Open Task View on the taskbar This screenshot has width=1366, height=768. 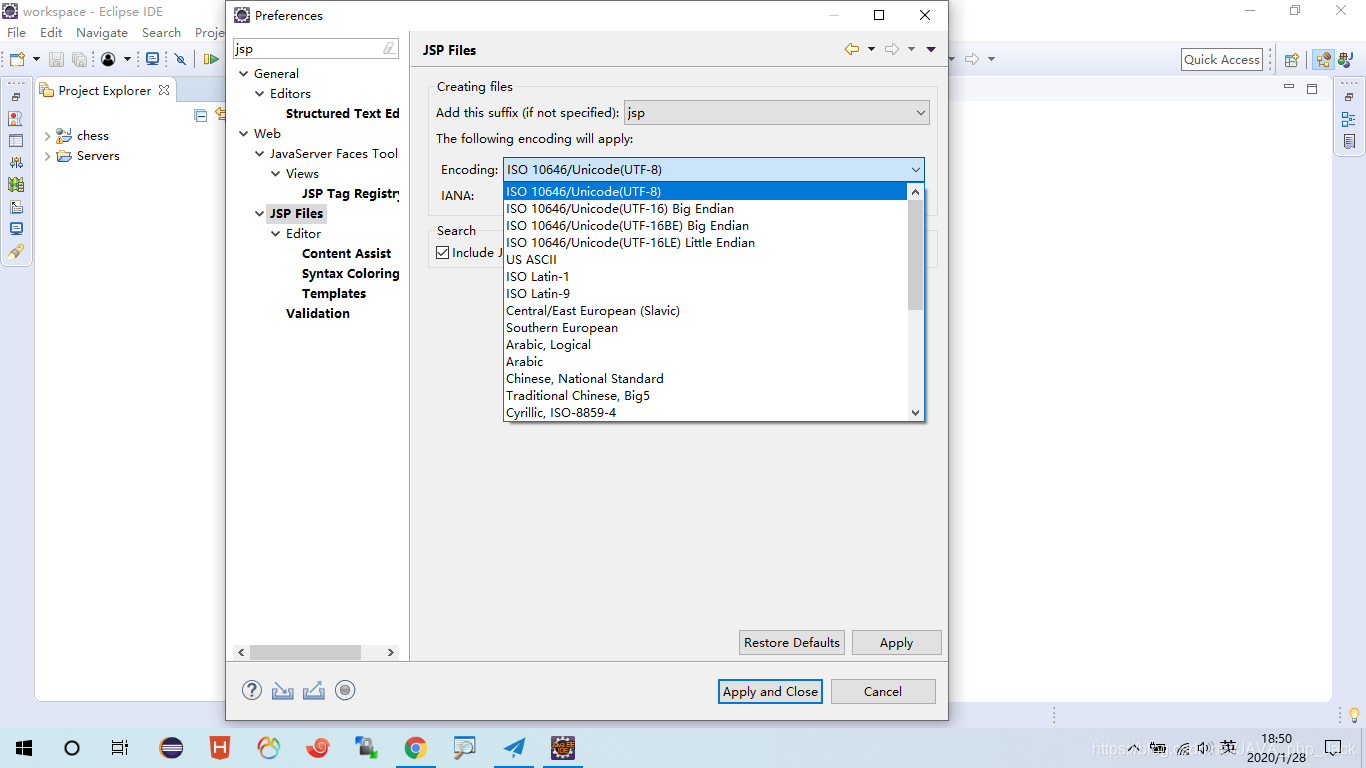(120, 748)
